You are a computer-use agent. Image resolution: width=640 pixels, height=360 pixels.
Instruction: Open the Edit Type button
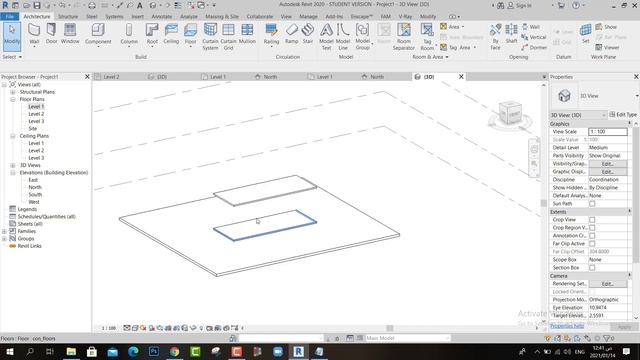623,115
